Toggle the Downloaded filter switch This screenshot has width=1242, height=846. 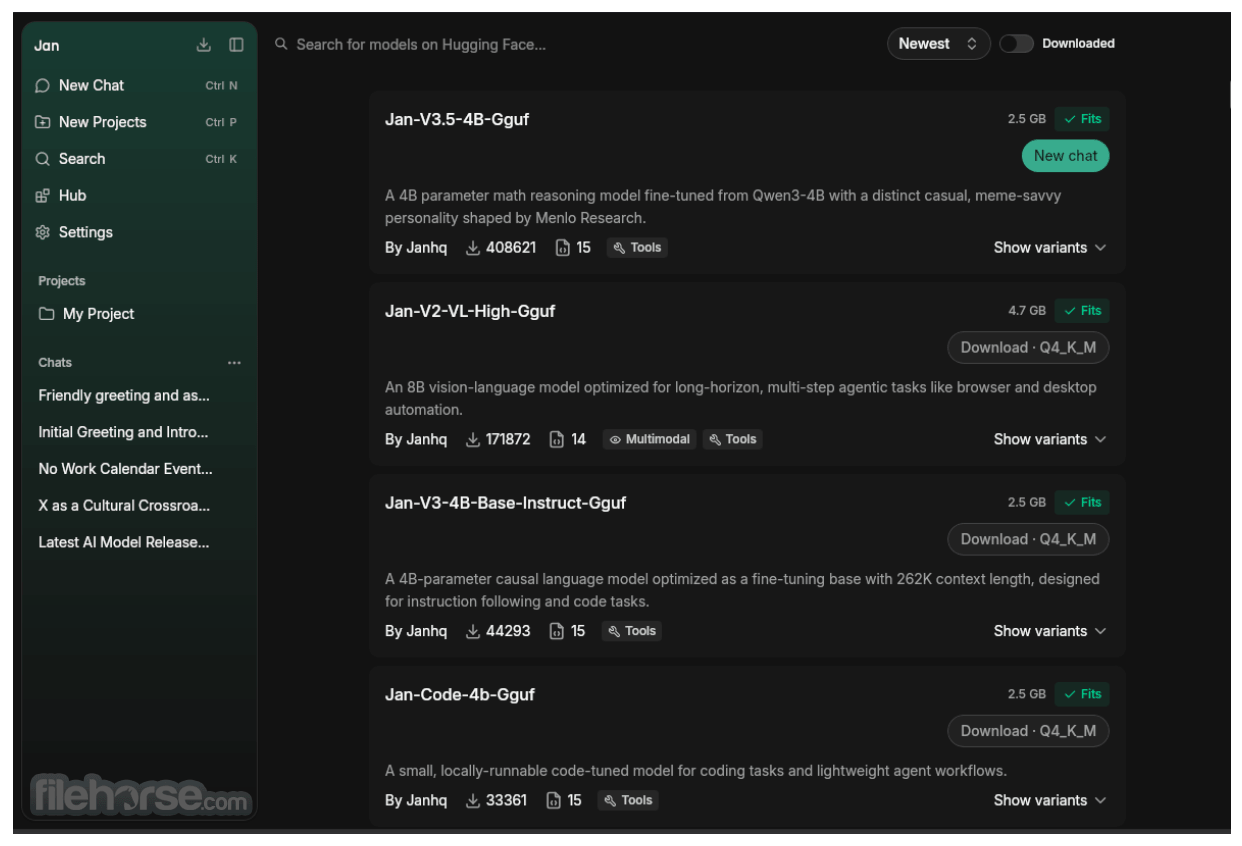tap(1016, 44)
